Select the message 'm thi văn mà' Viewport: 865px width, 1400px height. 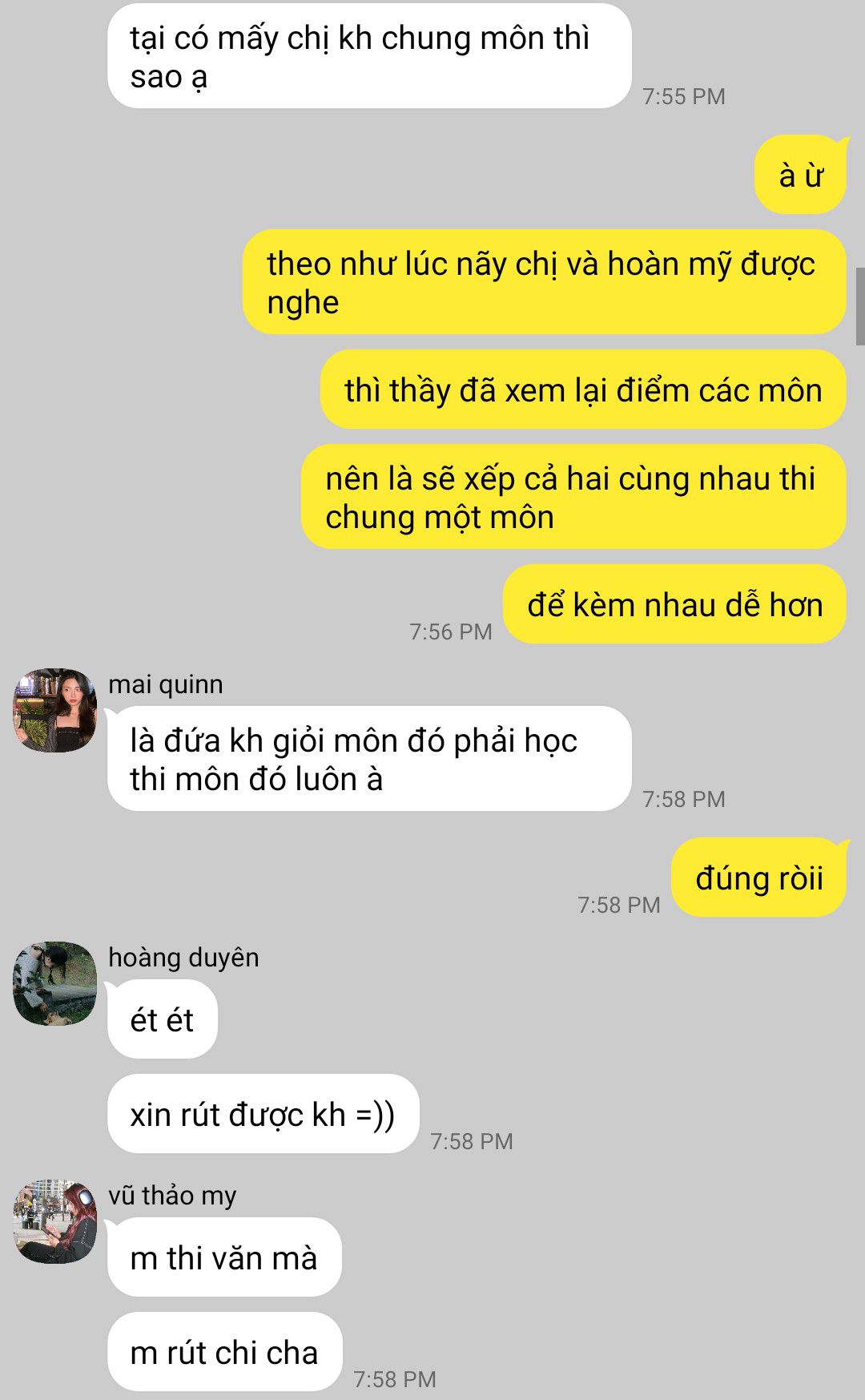(224, 1257)
